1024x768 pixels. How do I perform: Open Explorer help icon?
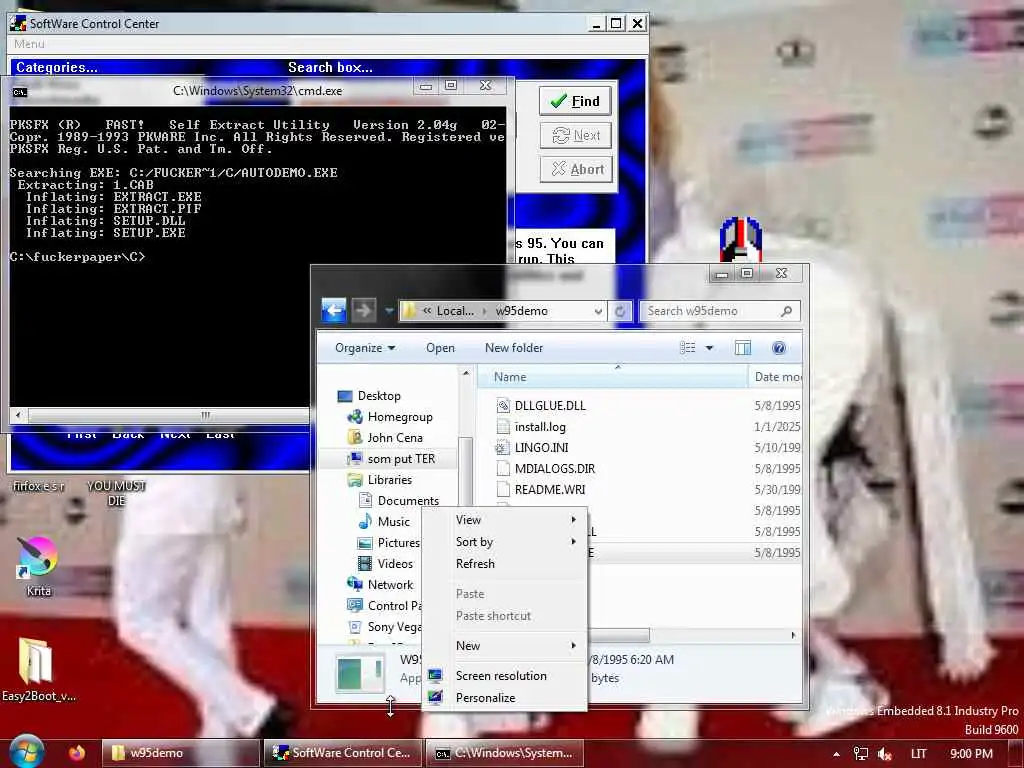778,348
